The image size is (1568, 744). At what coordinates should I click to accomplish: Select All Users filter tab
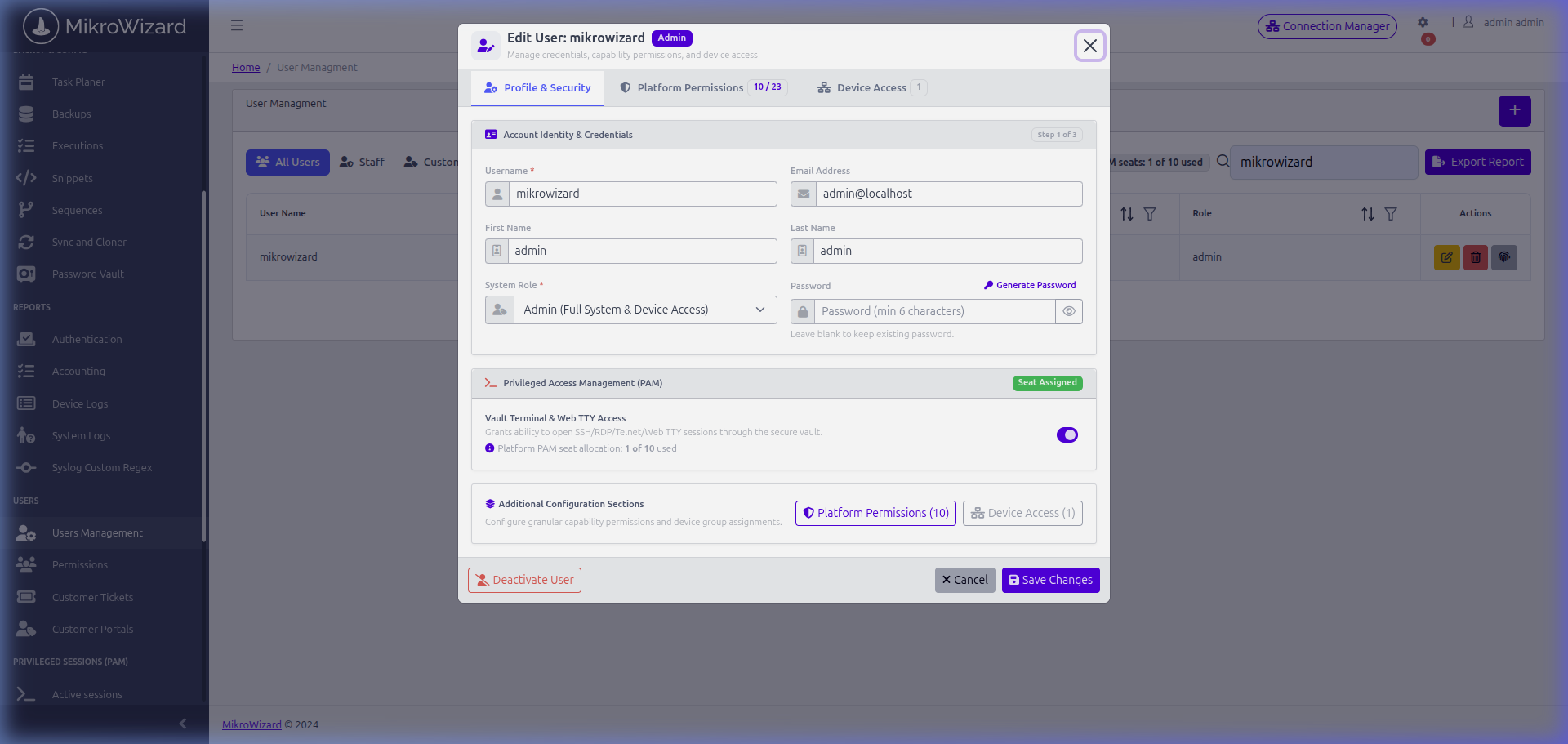click(287, 163)
